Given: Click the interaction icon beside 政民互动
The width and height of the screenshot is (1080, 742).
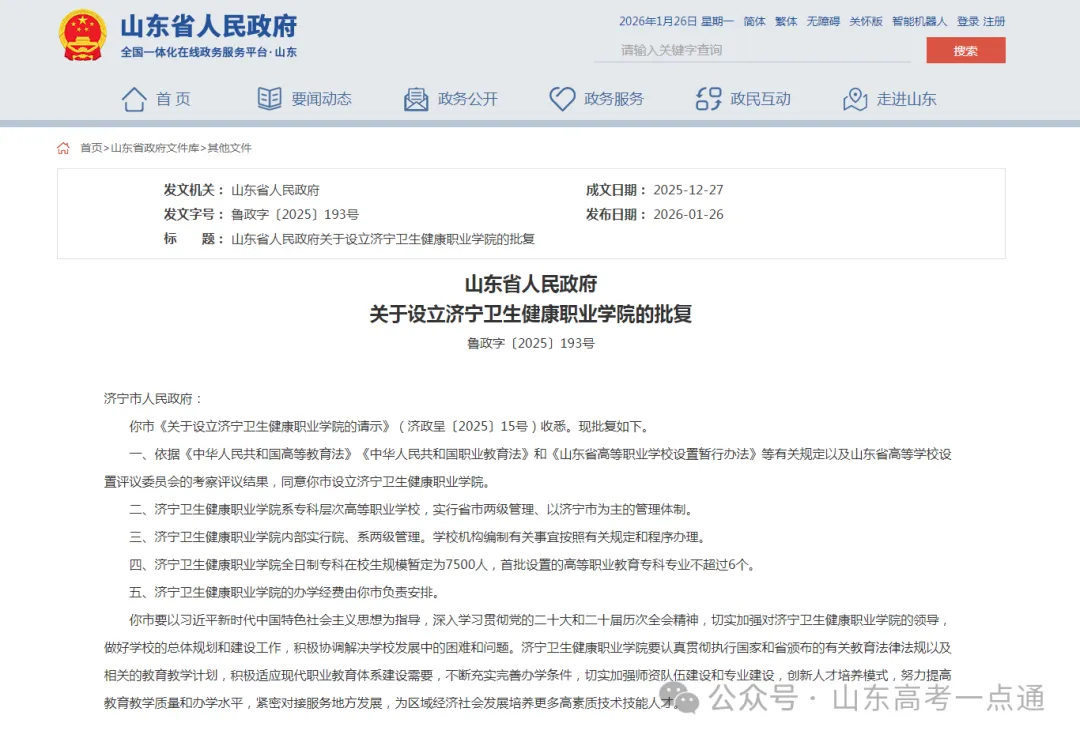Looking at the screenshot, I should tap(709, 99).
